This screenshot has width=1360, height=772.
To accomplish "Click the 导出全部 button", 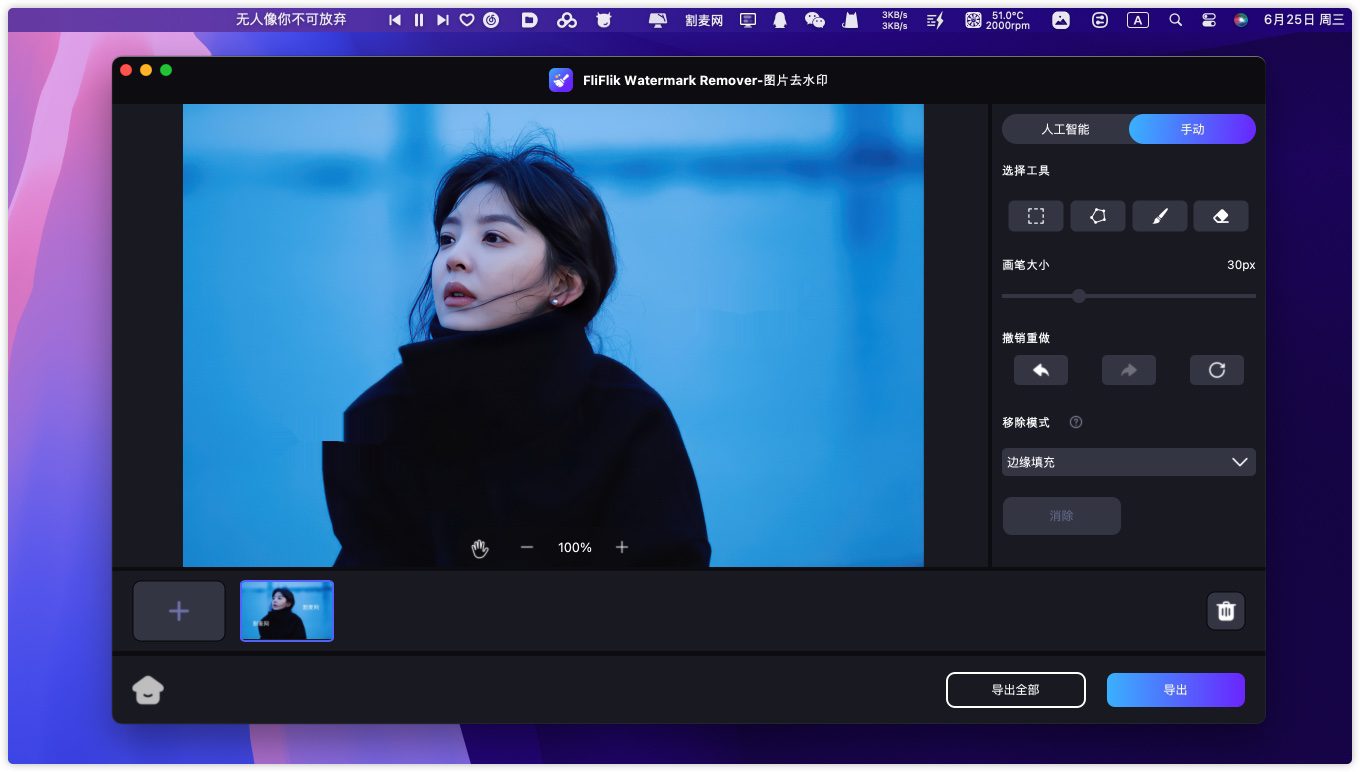I will [1015, 690].
